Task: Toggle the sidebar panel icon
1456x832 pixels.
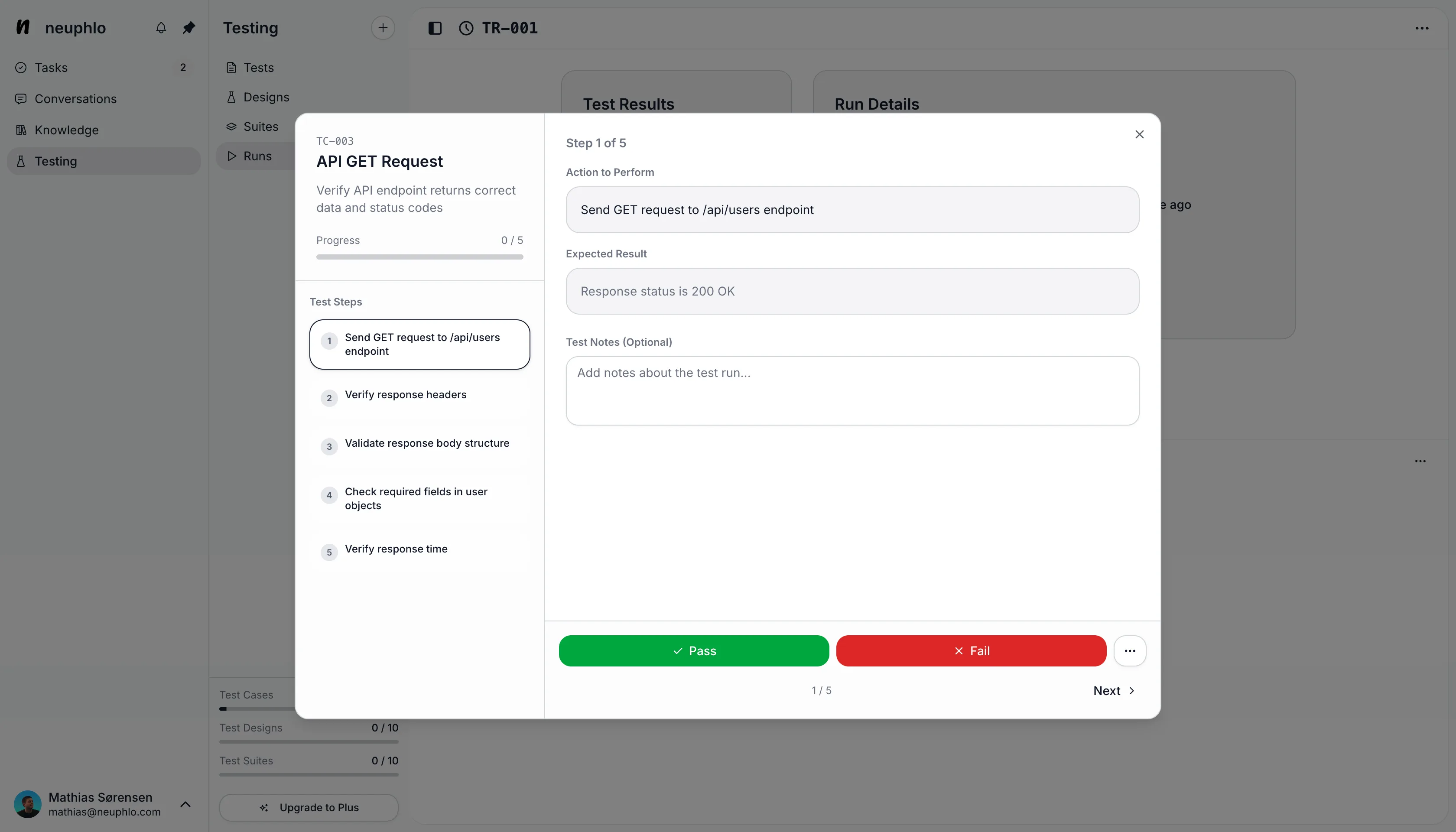Action: (x=435, y=28)
